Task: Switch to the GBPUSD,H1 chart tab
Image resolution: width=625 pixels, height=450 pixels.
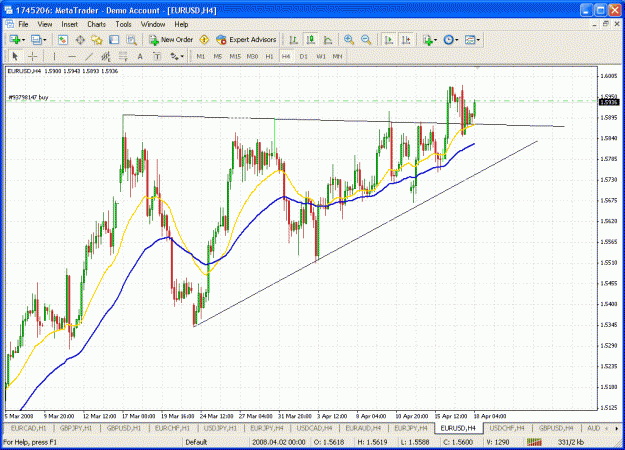Action: tap(124, 428)
